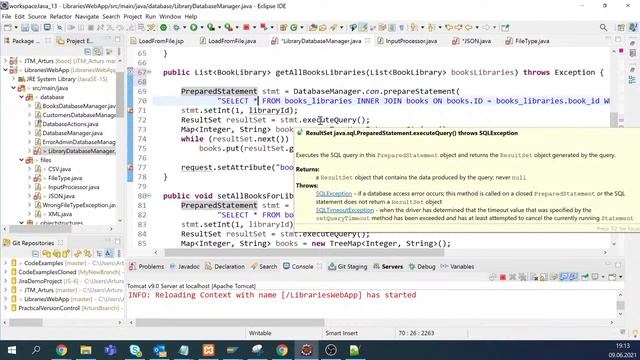Image resolution: width=640 pixels, height=360 pixels.
Task: Select CSV.java in the files package
Action: pos(60,169)
